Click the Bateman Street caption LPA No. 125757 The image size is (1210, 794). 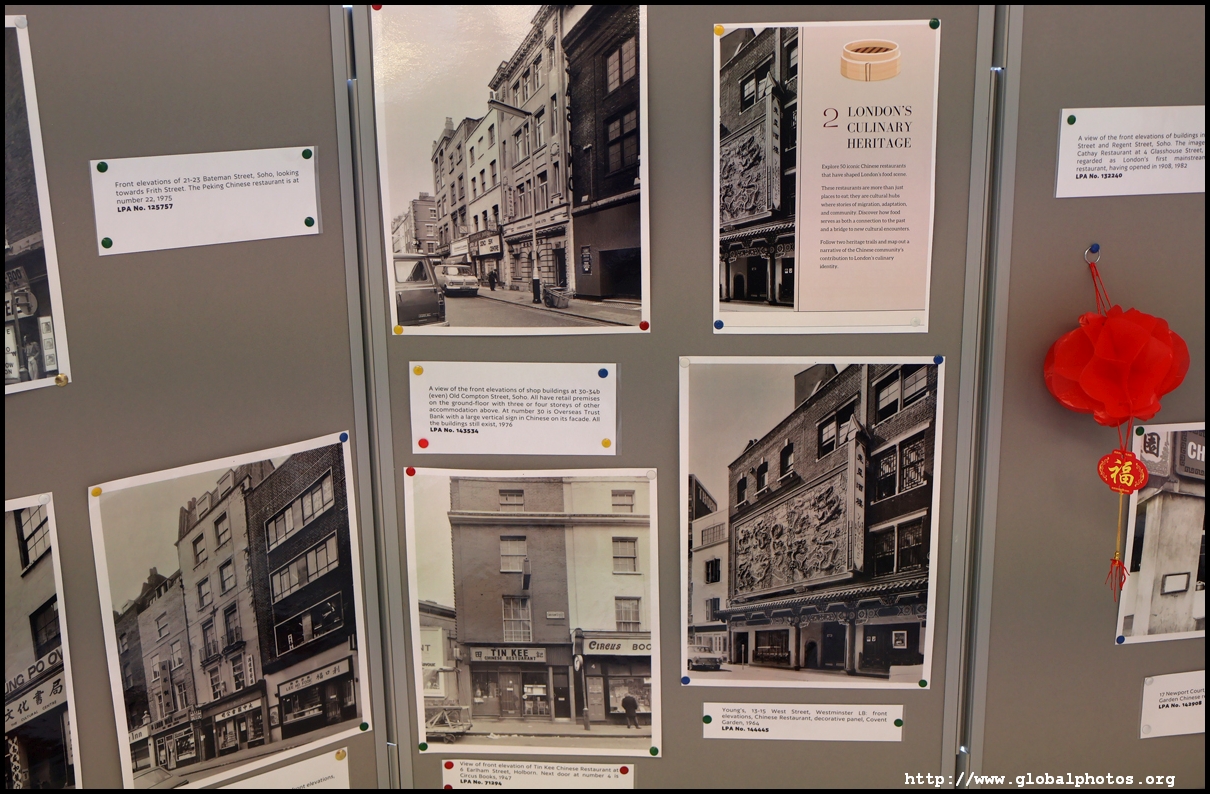pos(205,199)
